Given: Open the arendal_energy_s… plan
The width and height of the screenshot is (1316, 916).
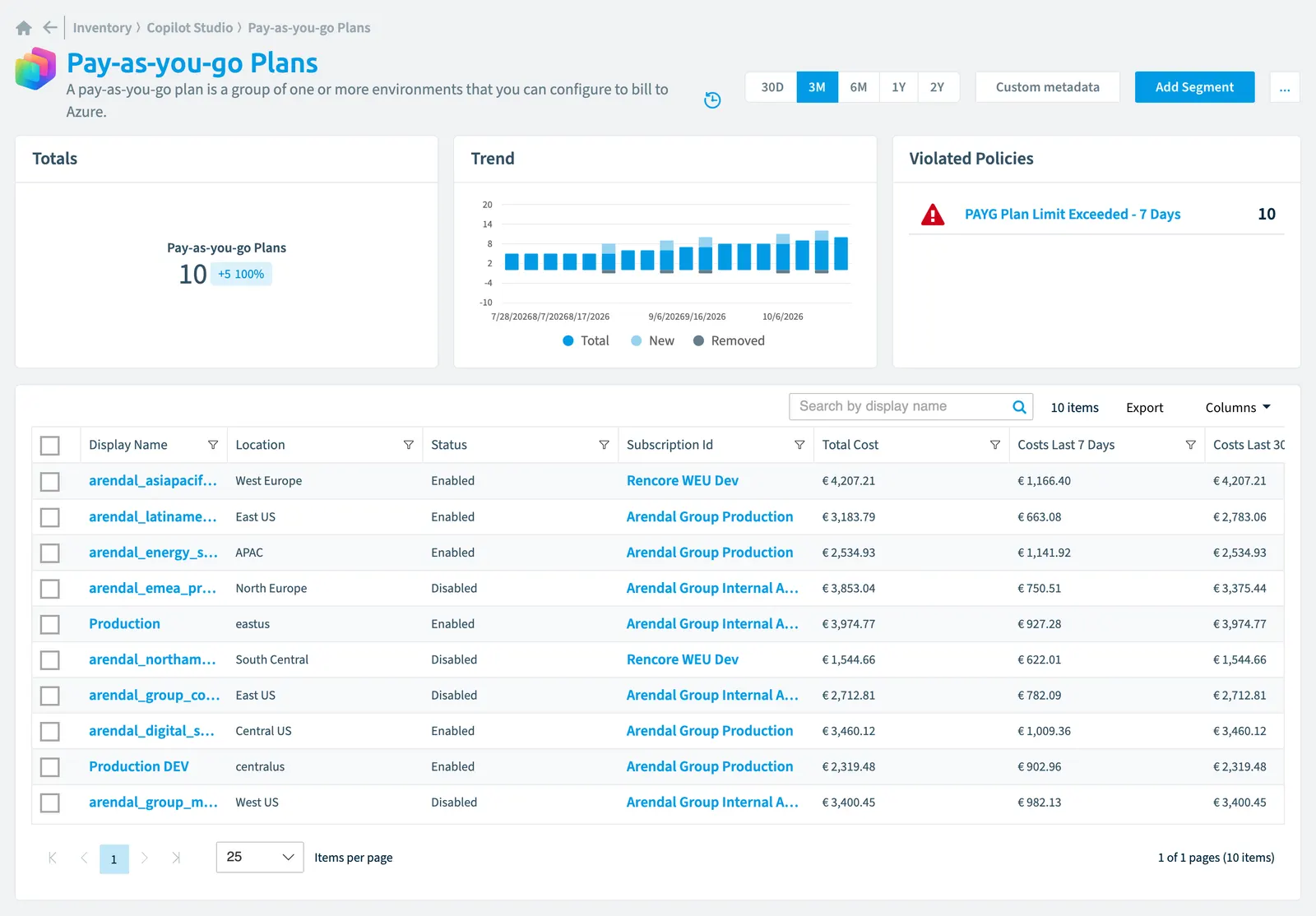Looking at the screenshot, I should point(153,553).
